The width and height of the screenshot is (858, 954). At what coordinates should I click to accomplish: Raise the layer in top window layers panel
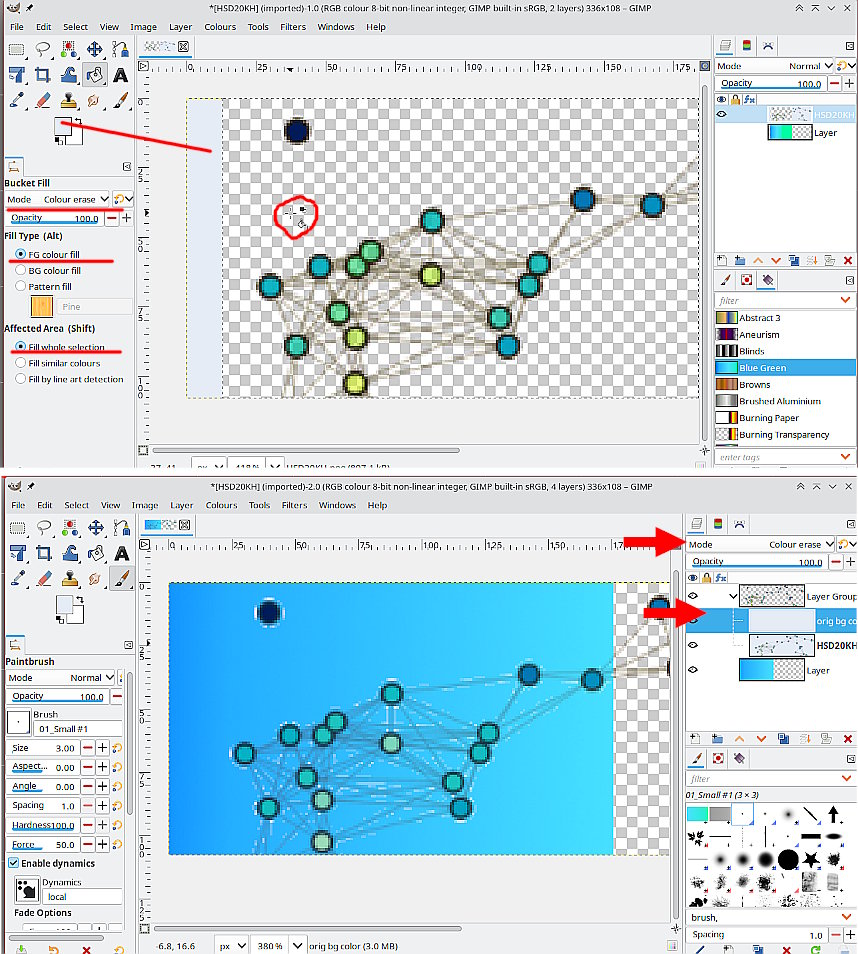click(x=758, y=260)
